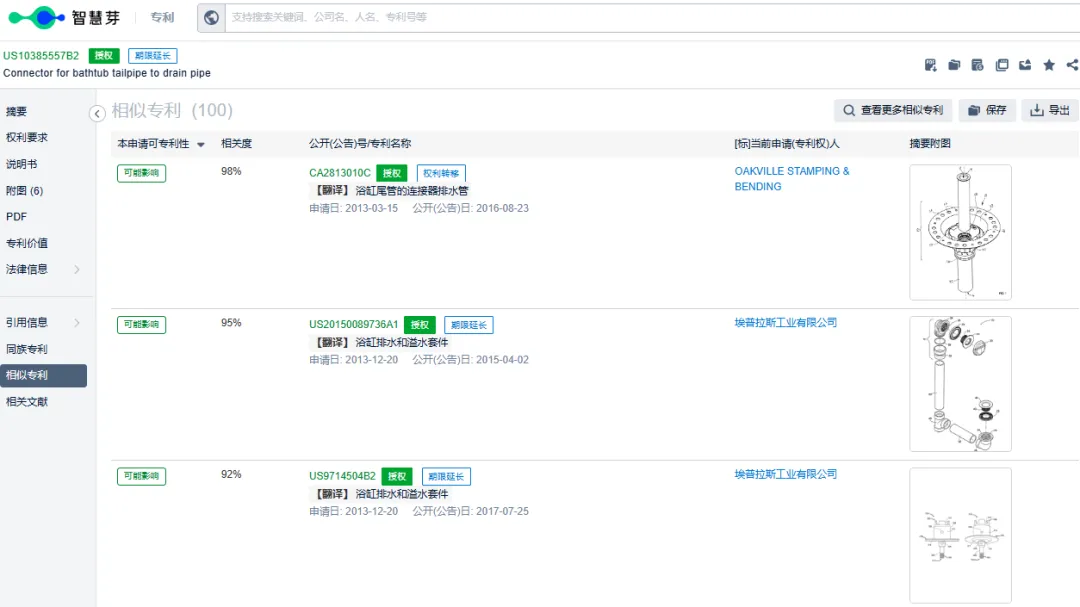The image size is (1080, 607).
Task: Download the patent PDF icon
Action: point(931,65)
